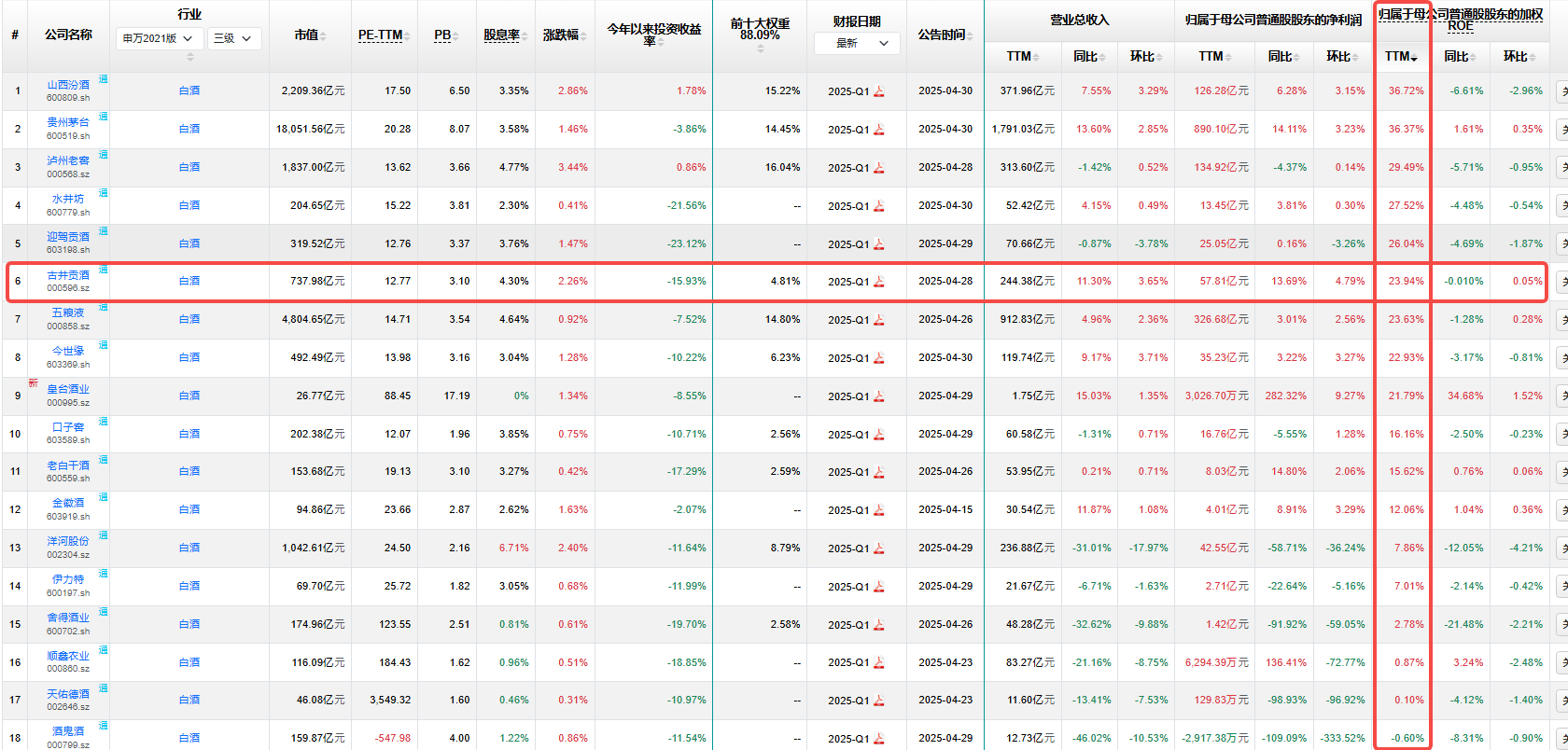1568x750 pixels.
Task: Open the PDF report icon for 洋河股份
Action: click(x=879, y=549)
